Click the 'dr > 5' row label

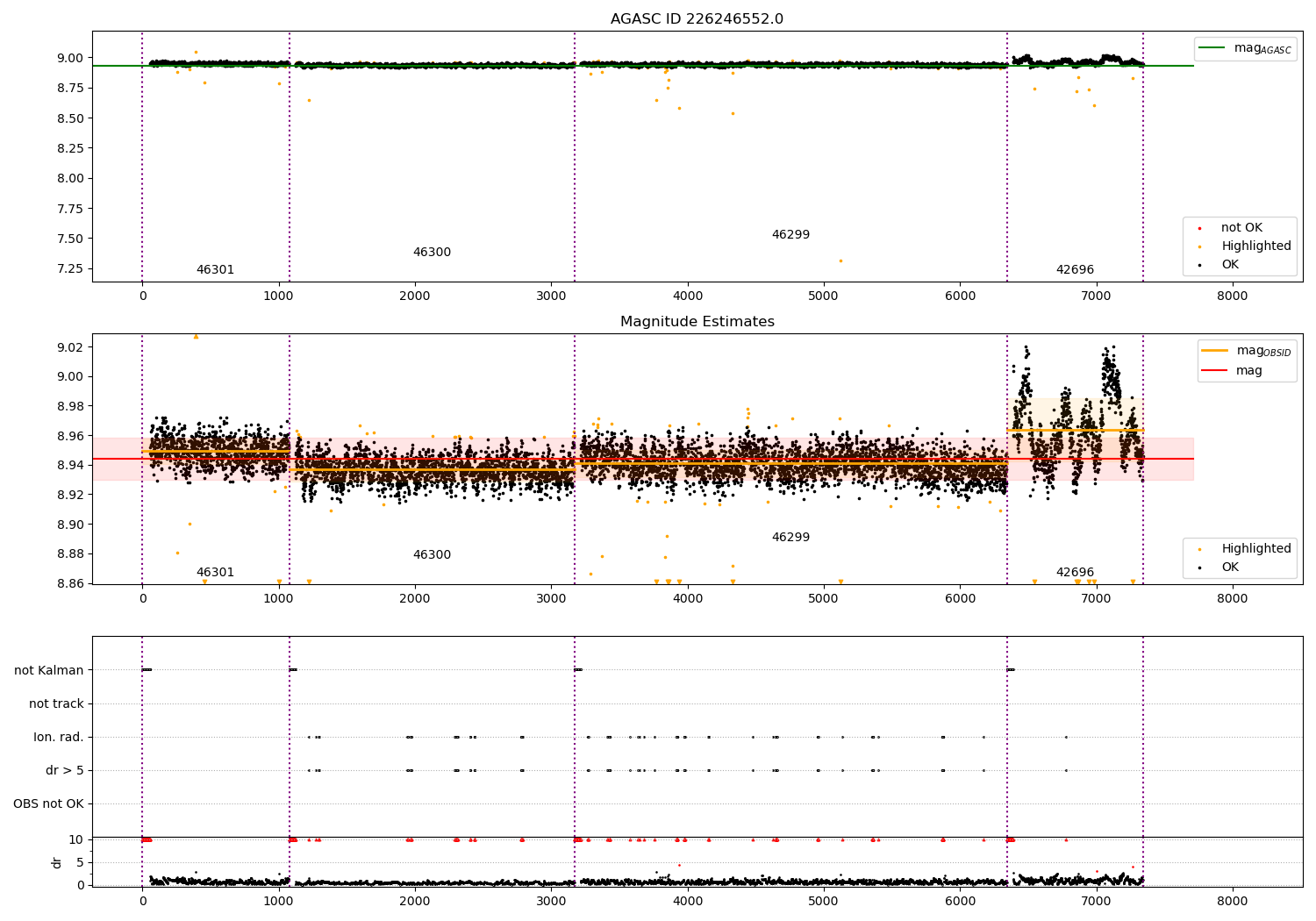point(65,771)
